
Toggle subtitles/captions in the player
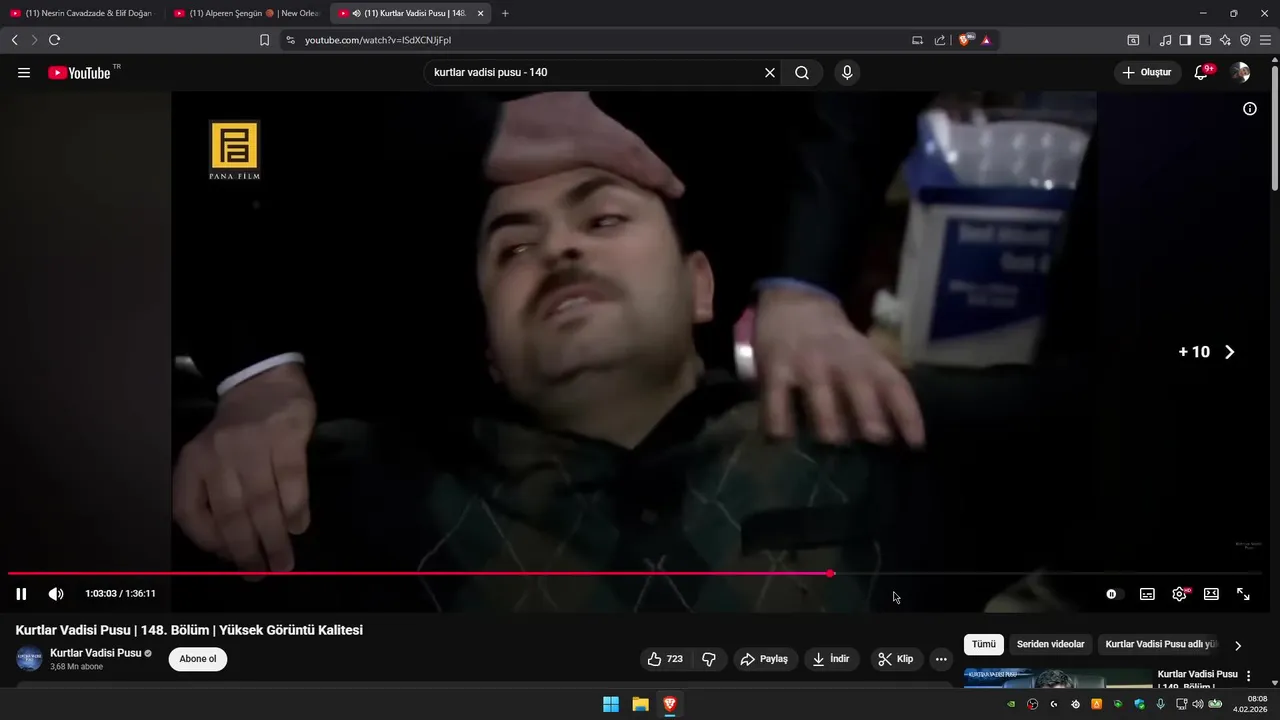1147,594
